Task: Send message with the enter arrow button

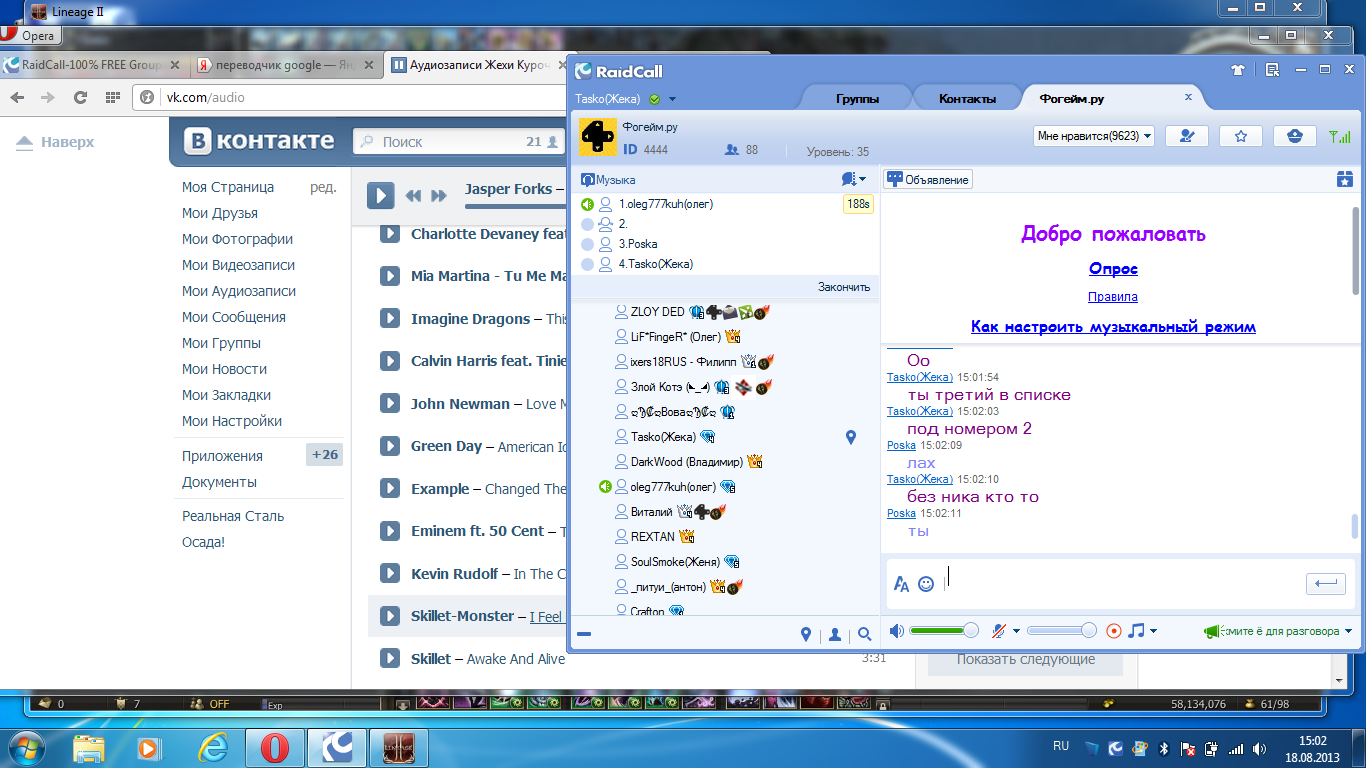Action: 1326,584
